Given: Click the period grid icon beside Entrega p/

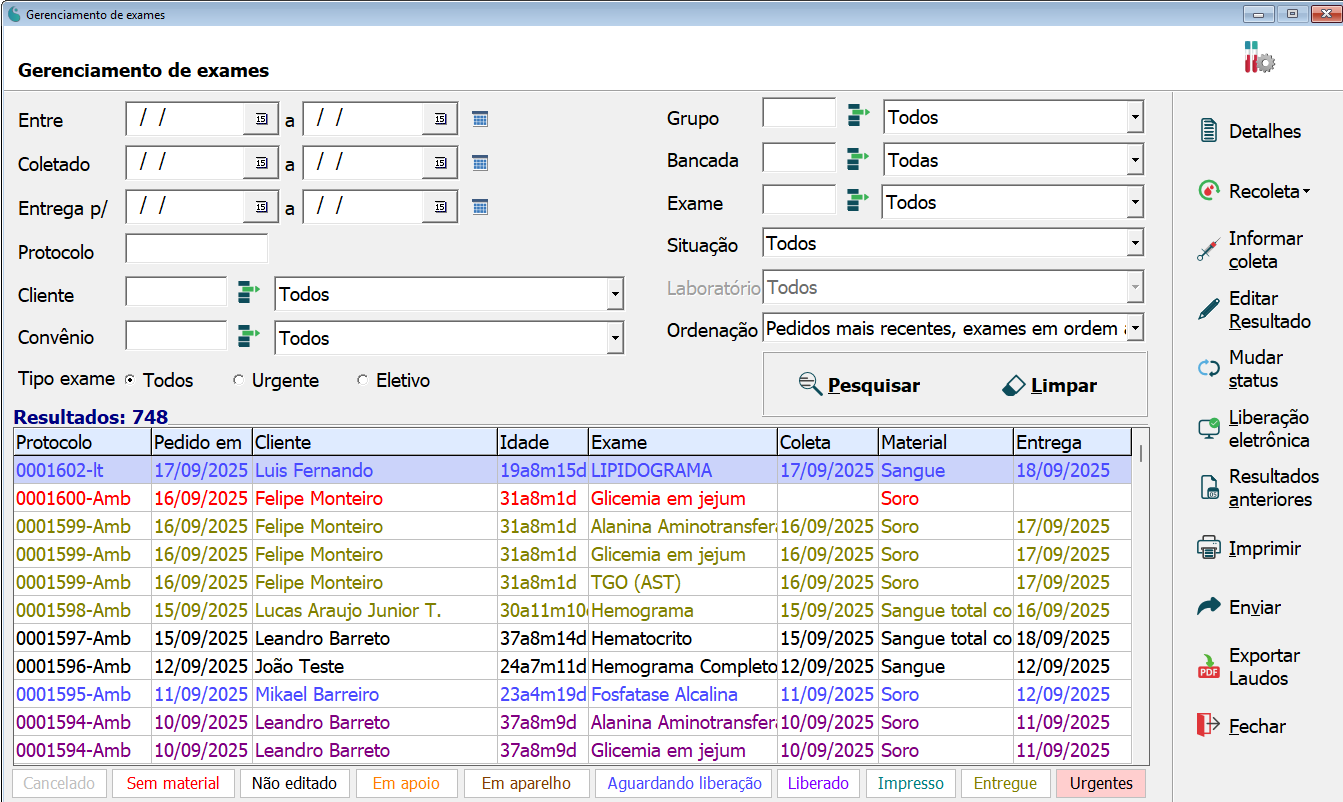Looking at the screenshot, I should pyautogui.click(x=480, y=207).
